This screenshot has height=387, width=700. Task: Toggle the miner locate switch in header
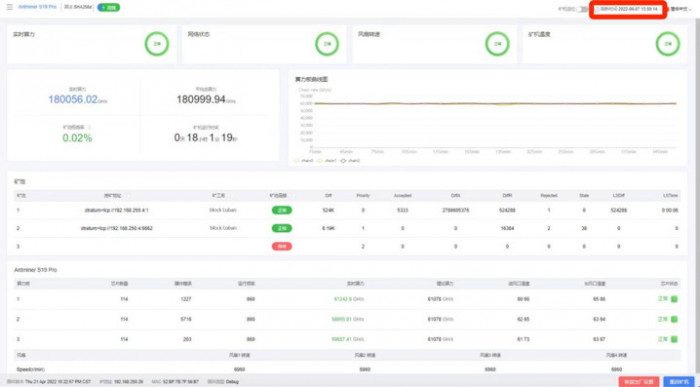(582, 9)
